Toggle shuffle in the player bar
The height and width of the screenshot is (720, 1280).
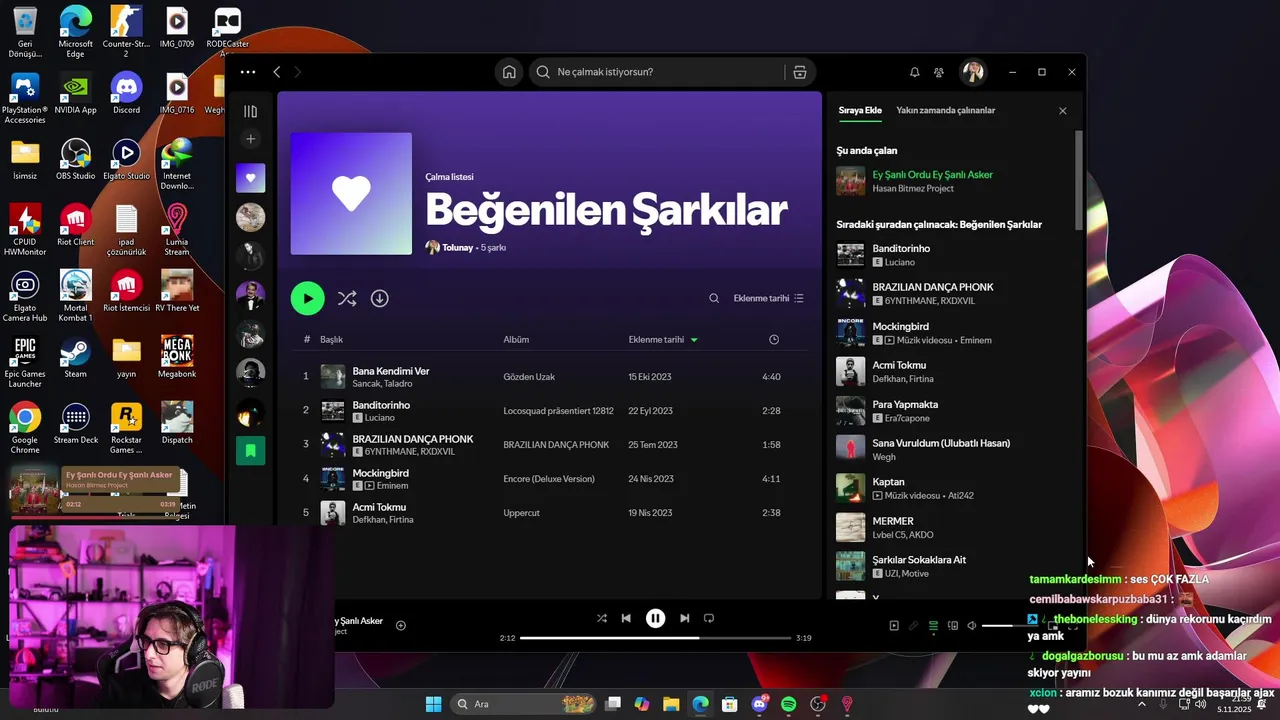point(602,618)
